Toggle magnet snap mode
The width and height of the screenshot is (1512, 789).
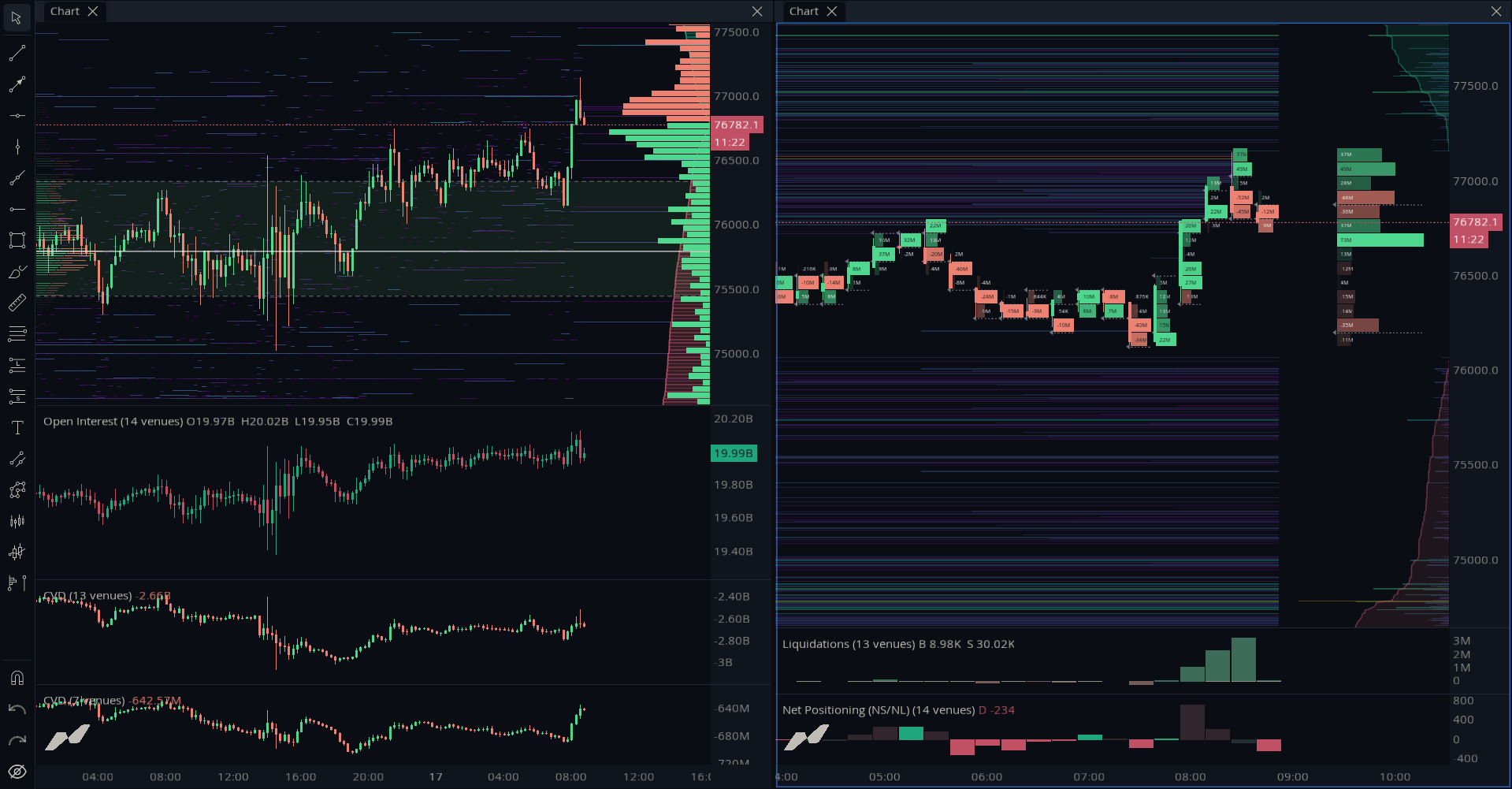click(x=17, y=678)
